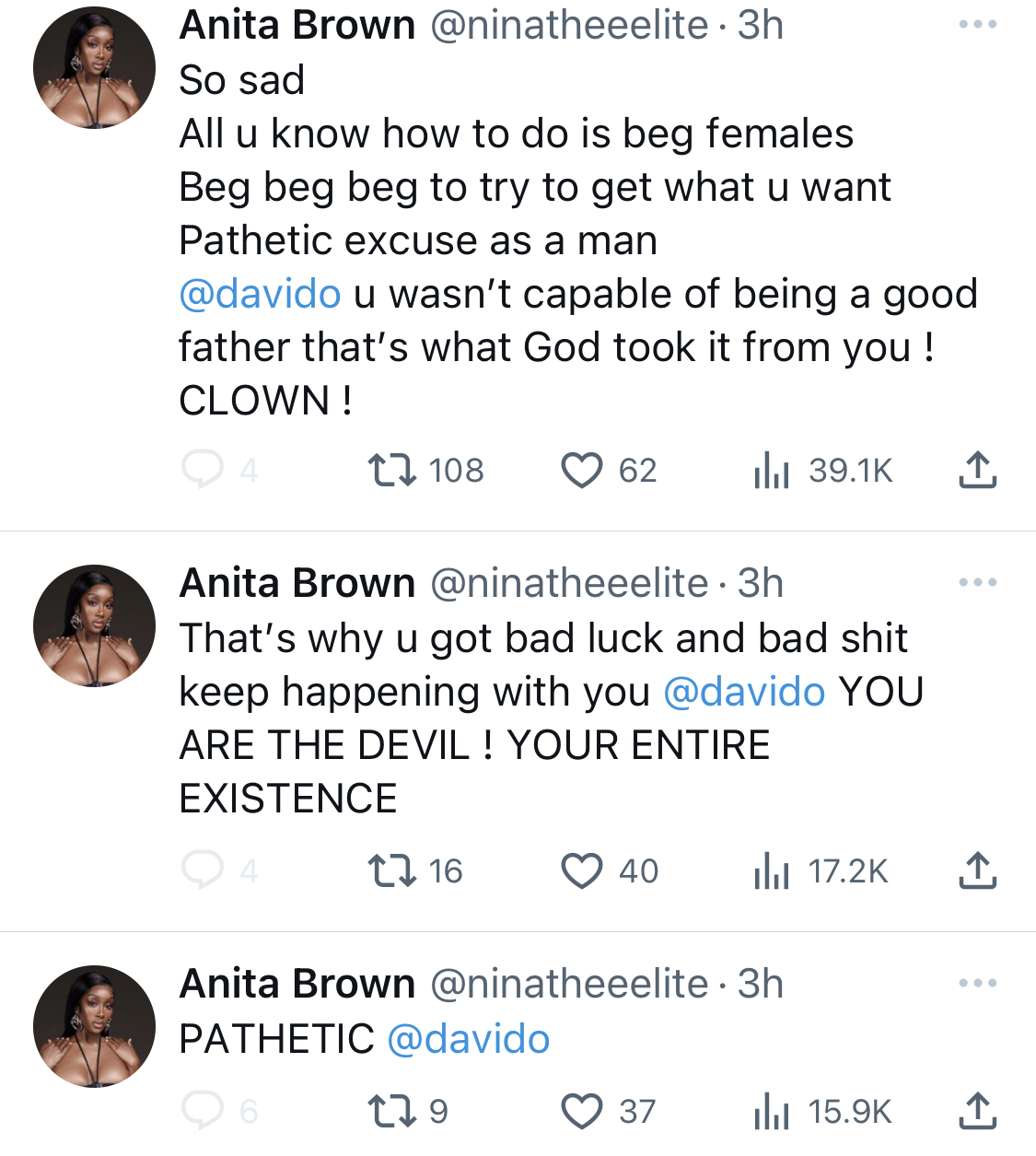Share the second tweet via share icon
Viewport: 1036px width, 1156px height.
(x=977, y=870)
